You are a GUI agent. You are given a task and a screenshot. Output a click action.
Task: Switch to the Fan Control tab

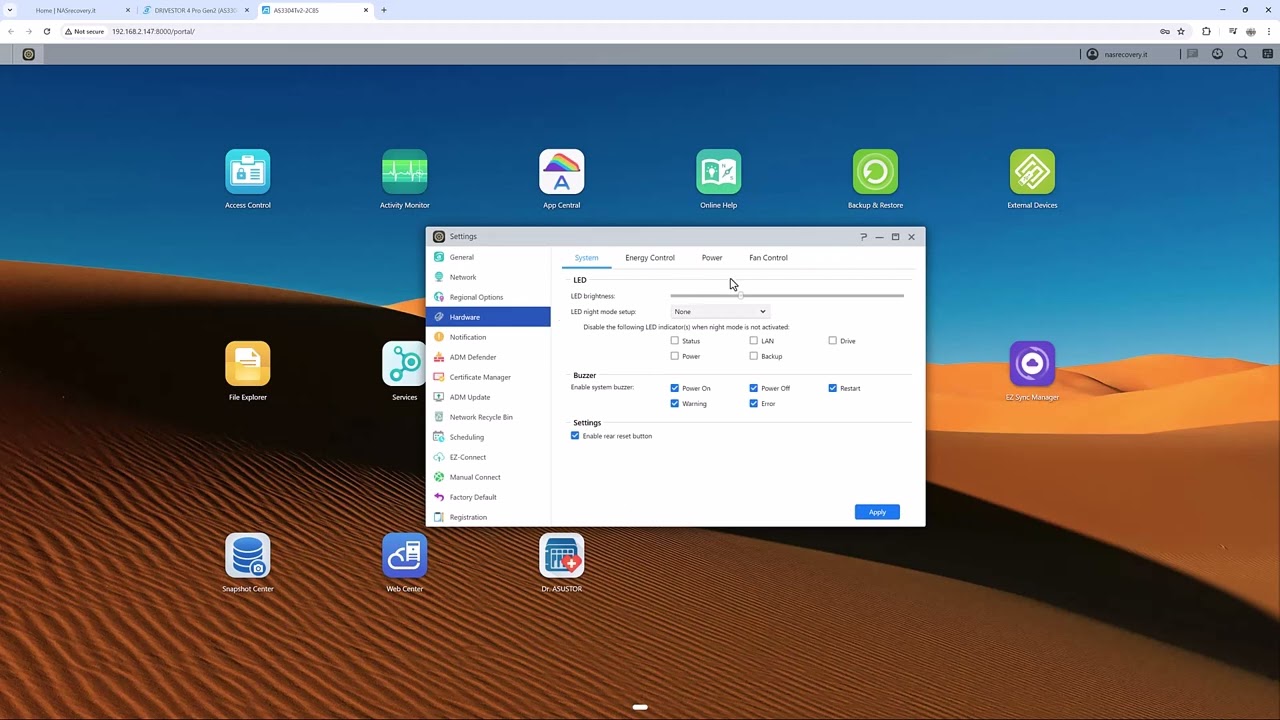[x=768, y=258]
